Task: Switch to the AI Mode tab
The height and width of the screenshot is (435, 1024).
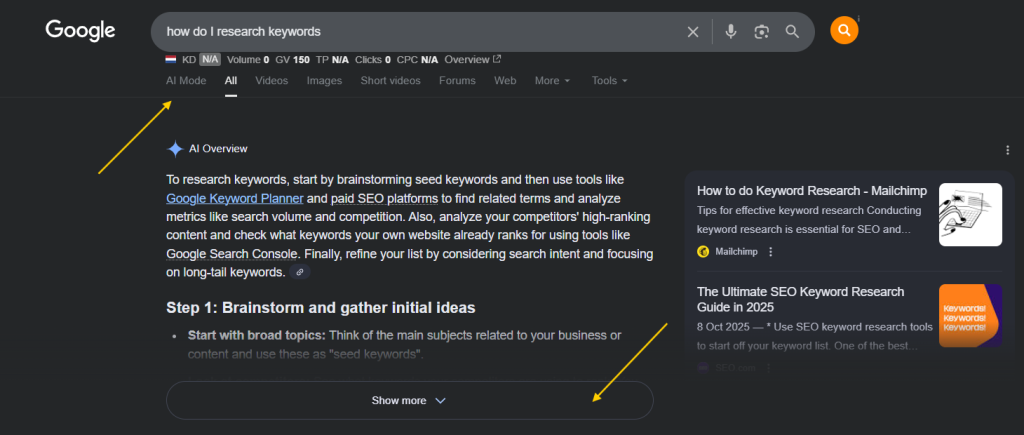Action: pyautogui.click(x=186, y=80)
